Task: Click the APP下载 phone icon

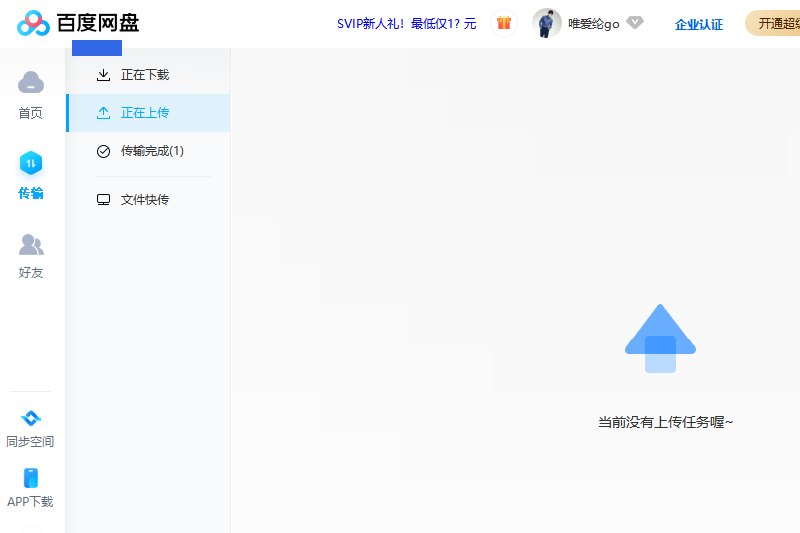Action: click(x=31, y=478)
